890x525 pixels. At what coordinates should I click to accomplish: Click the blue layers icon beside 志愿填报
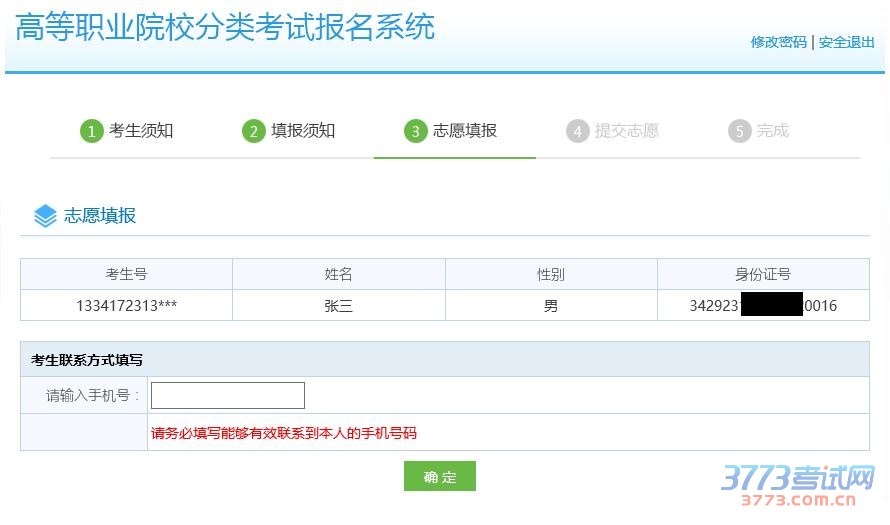point(45,216)
